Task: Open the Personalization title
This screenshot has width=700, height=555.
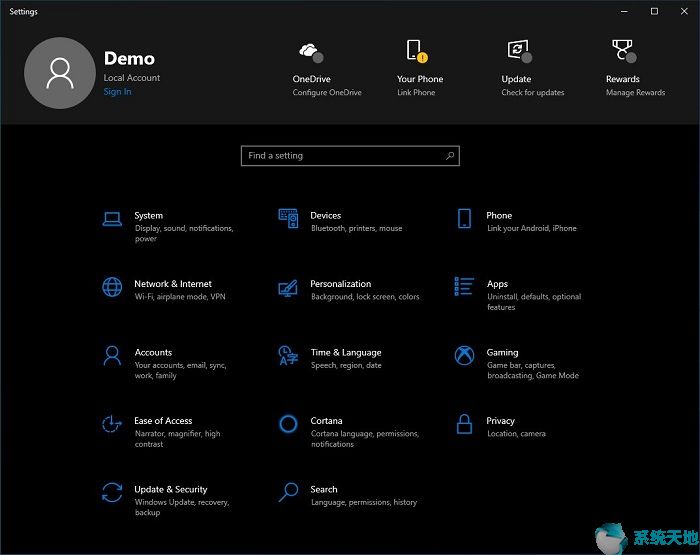Action: point(341,284)
